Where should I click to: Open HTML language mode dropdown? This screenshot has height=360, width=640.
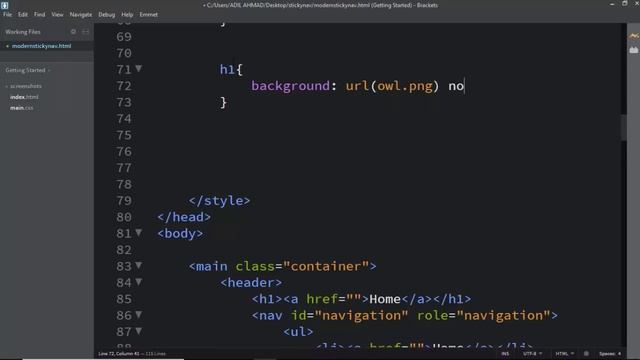564,353
